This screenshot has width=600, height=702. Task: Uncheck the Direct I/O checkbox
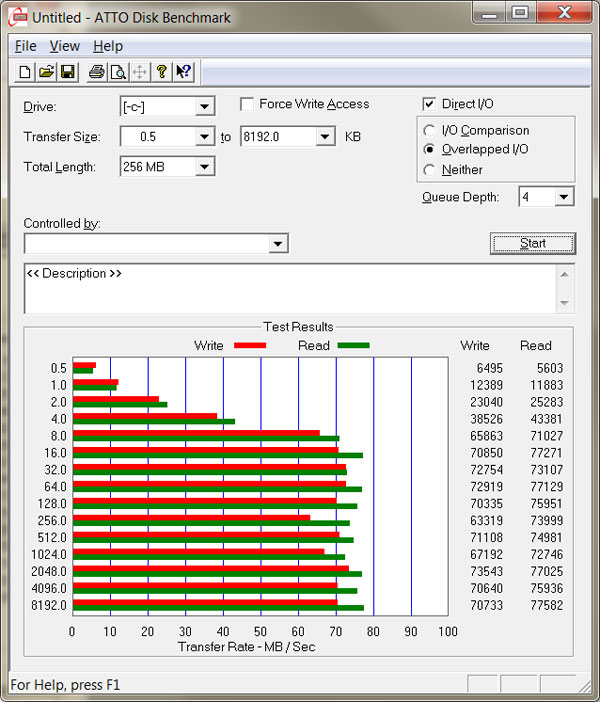click(x=429, y=104)
